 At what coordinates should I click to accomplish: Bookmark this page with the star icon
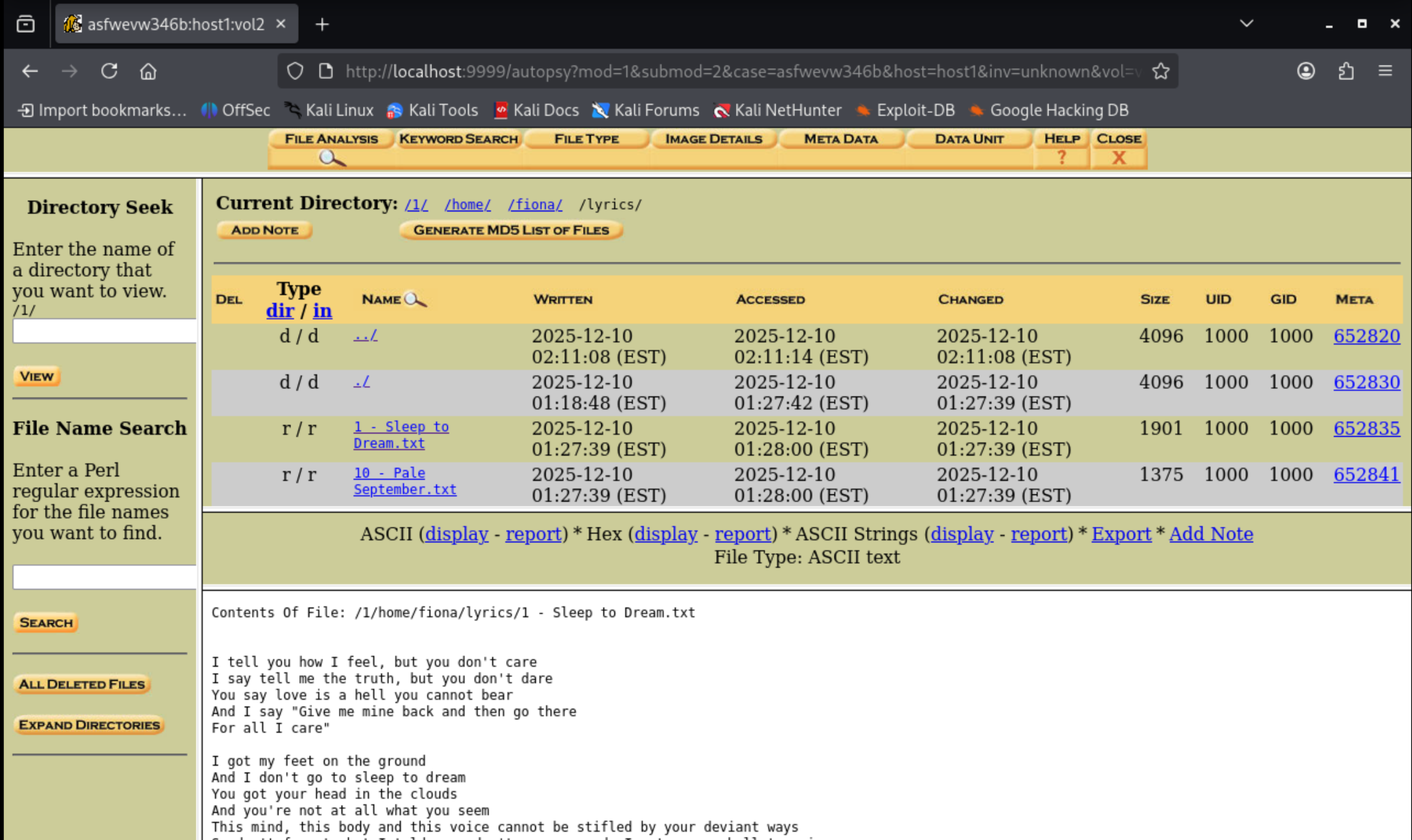pos(1161,71)
